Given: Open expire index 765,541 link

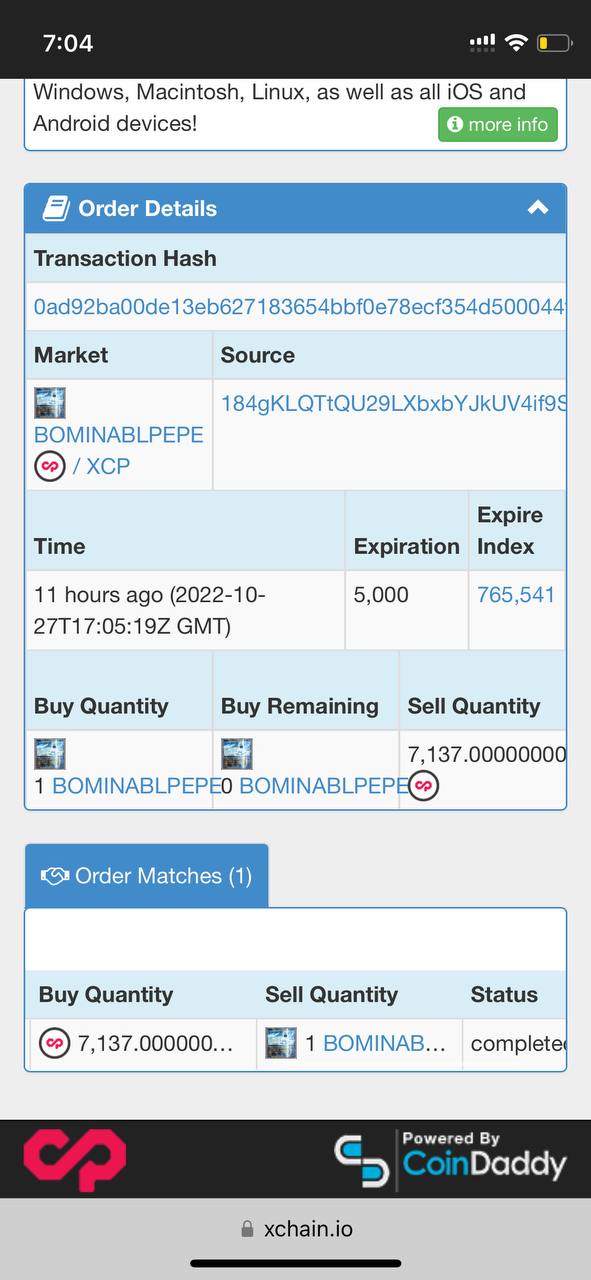Looking at the screenshot, I should (x=515, y=595).
